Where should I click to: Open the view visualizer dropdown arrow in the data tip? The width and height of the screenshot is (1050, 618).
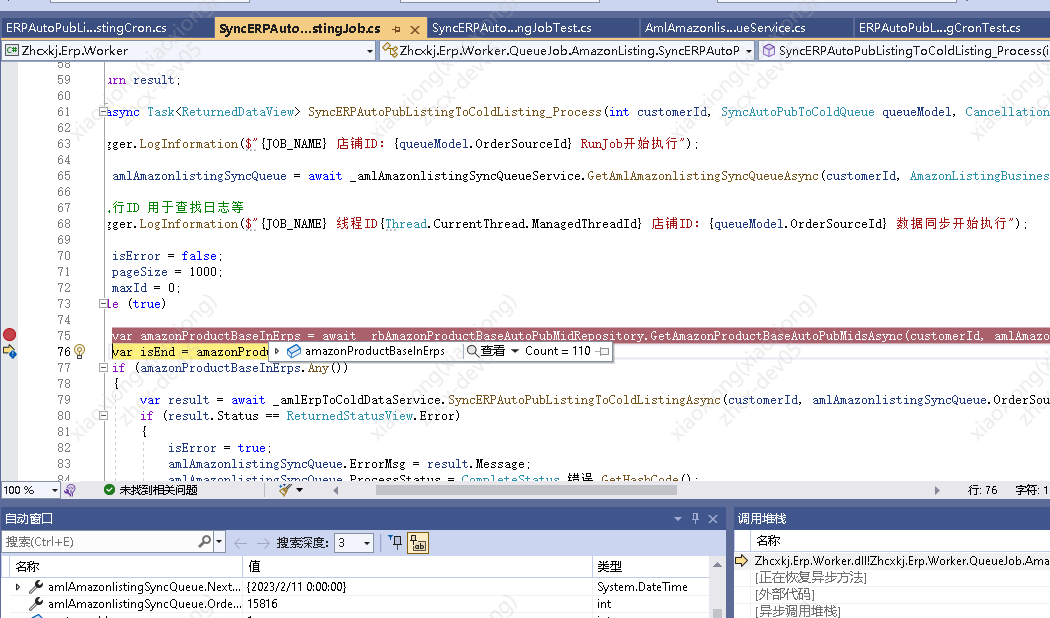click(515, 351)
